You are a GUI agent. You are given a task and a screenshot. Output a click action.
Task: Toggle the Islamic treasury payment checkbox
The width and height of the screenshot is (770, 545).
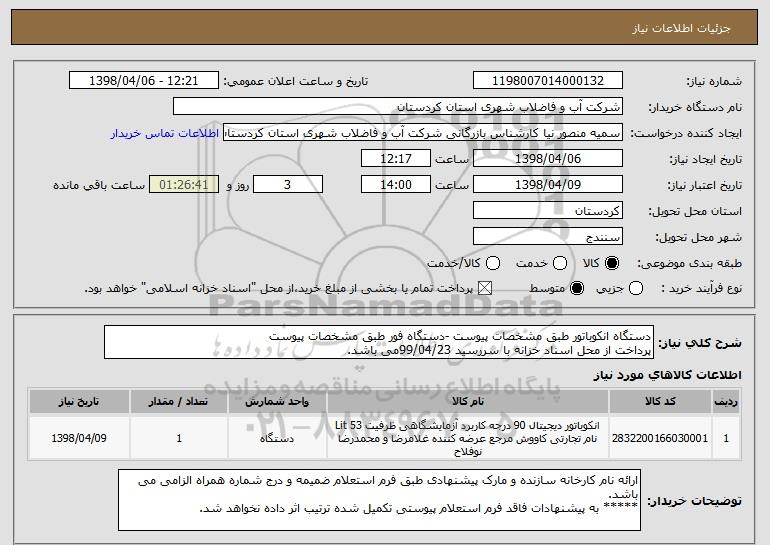(485, 288)
